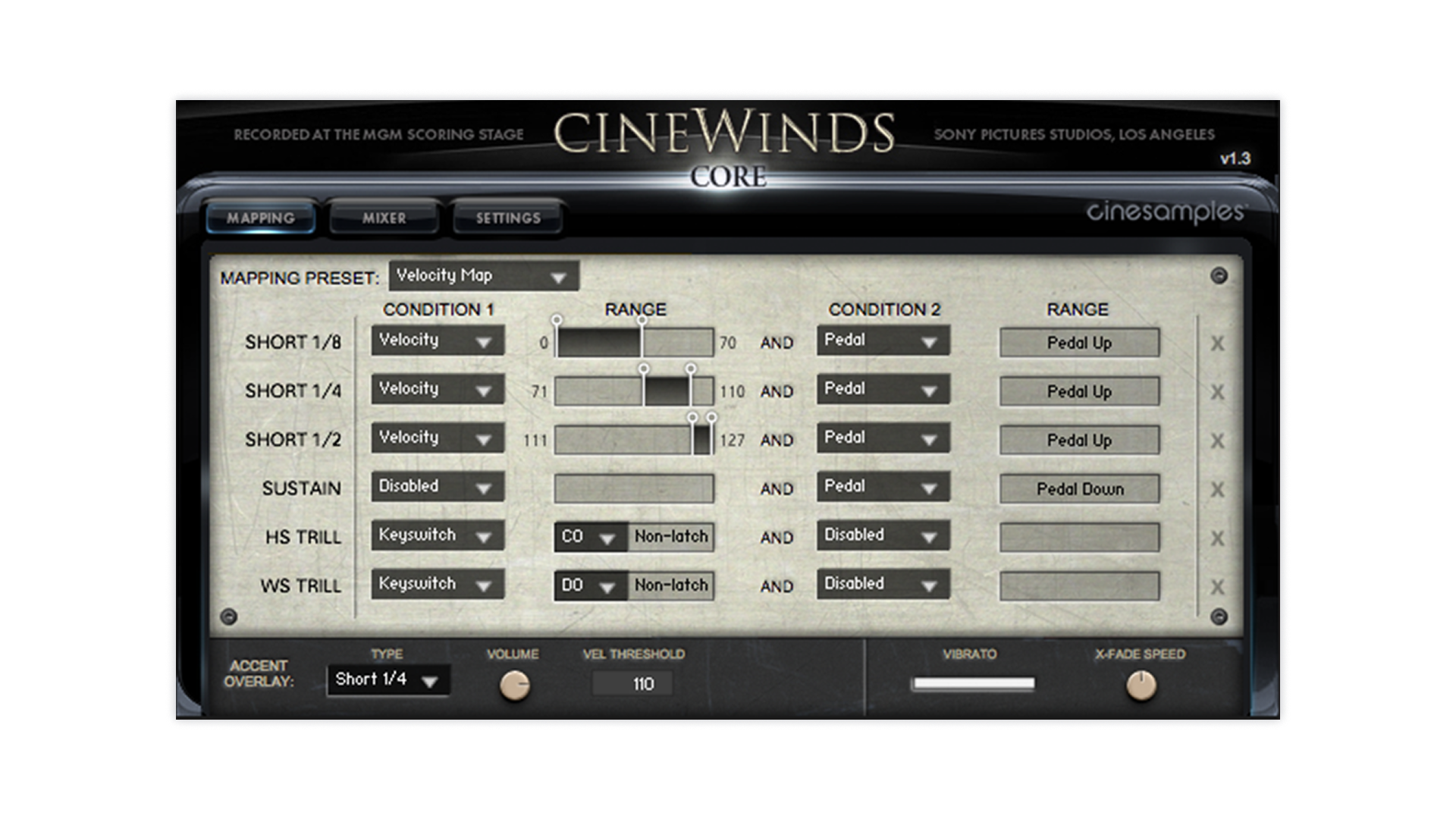Click the Vibrato slider bar
Viewport: 1456px width, 819px height.
pos(974,684)
